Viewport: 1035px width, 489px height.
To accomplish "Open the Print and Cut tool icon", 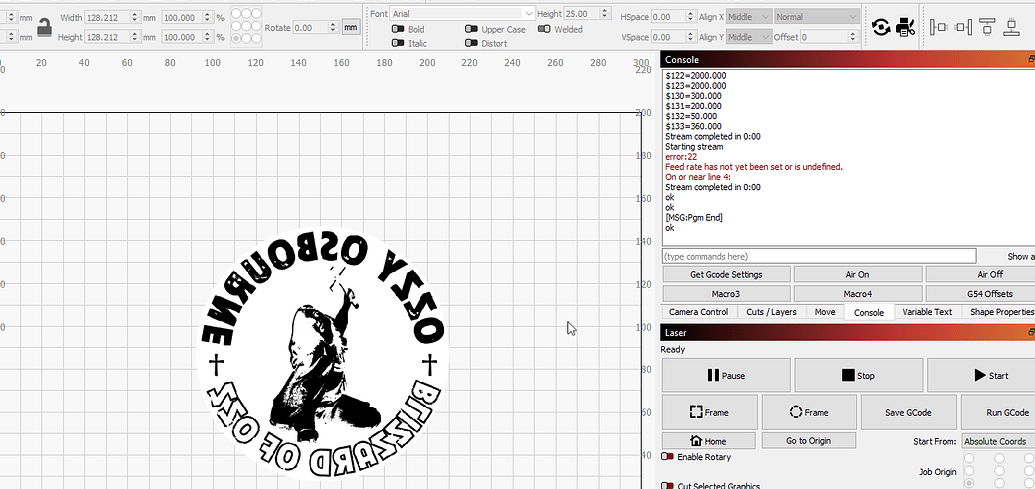I will (906, 27).
